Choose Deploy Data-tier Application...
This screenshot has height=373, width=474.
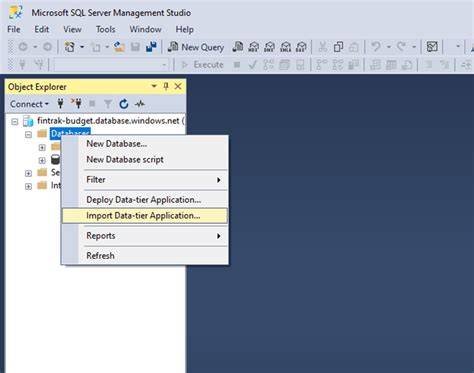[x=145, y=200]
